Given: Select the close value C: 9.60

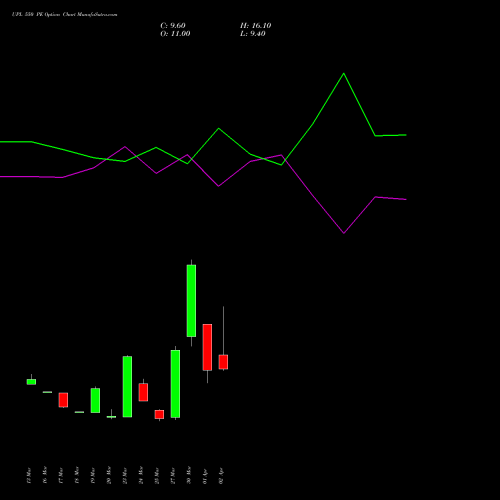Looking at the screenshot, I should 173,26.
